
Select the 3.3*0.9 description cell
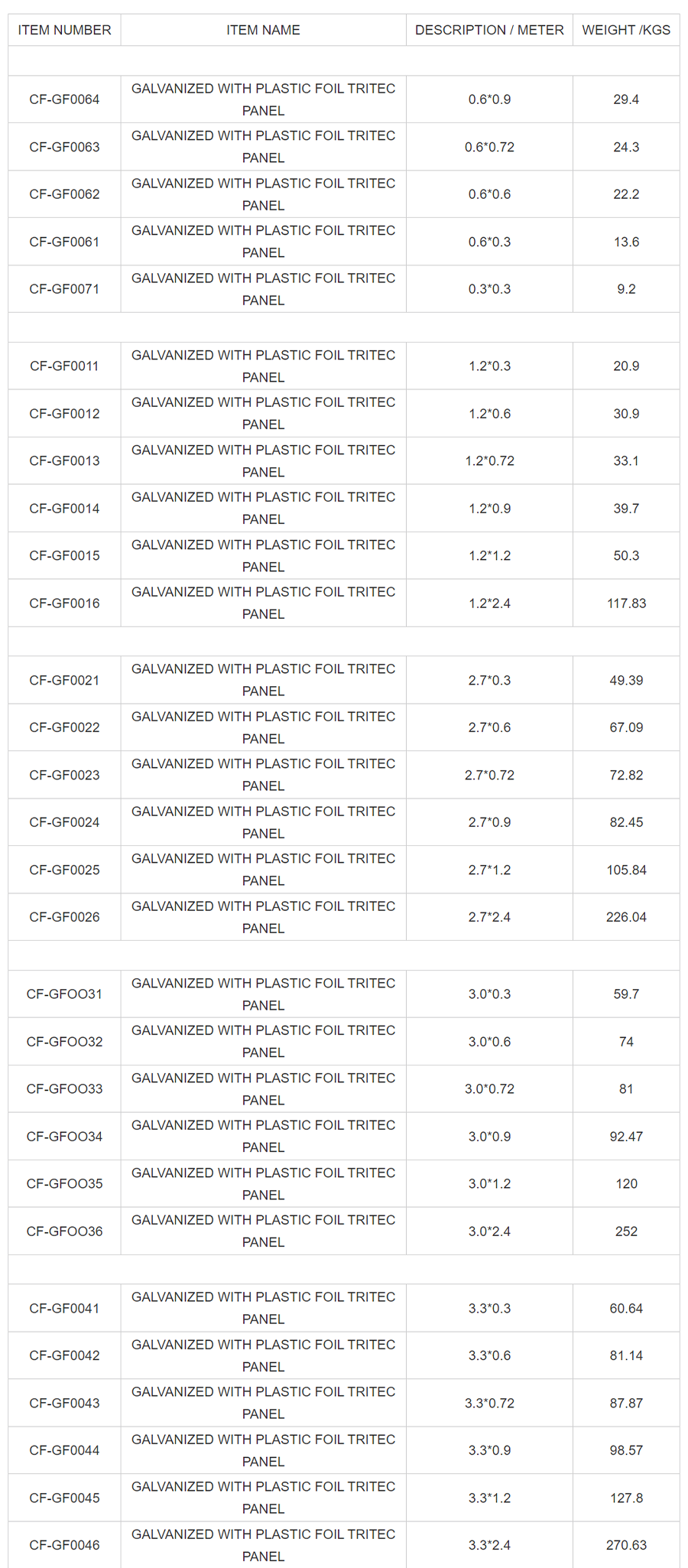click(489, 1450)
